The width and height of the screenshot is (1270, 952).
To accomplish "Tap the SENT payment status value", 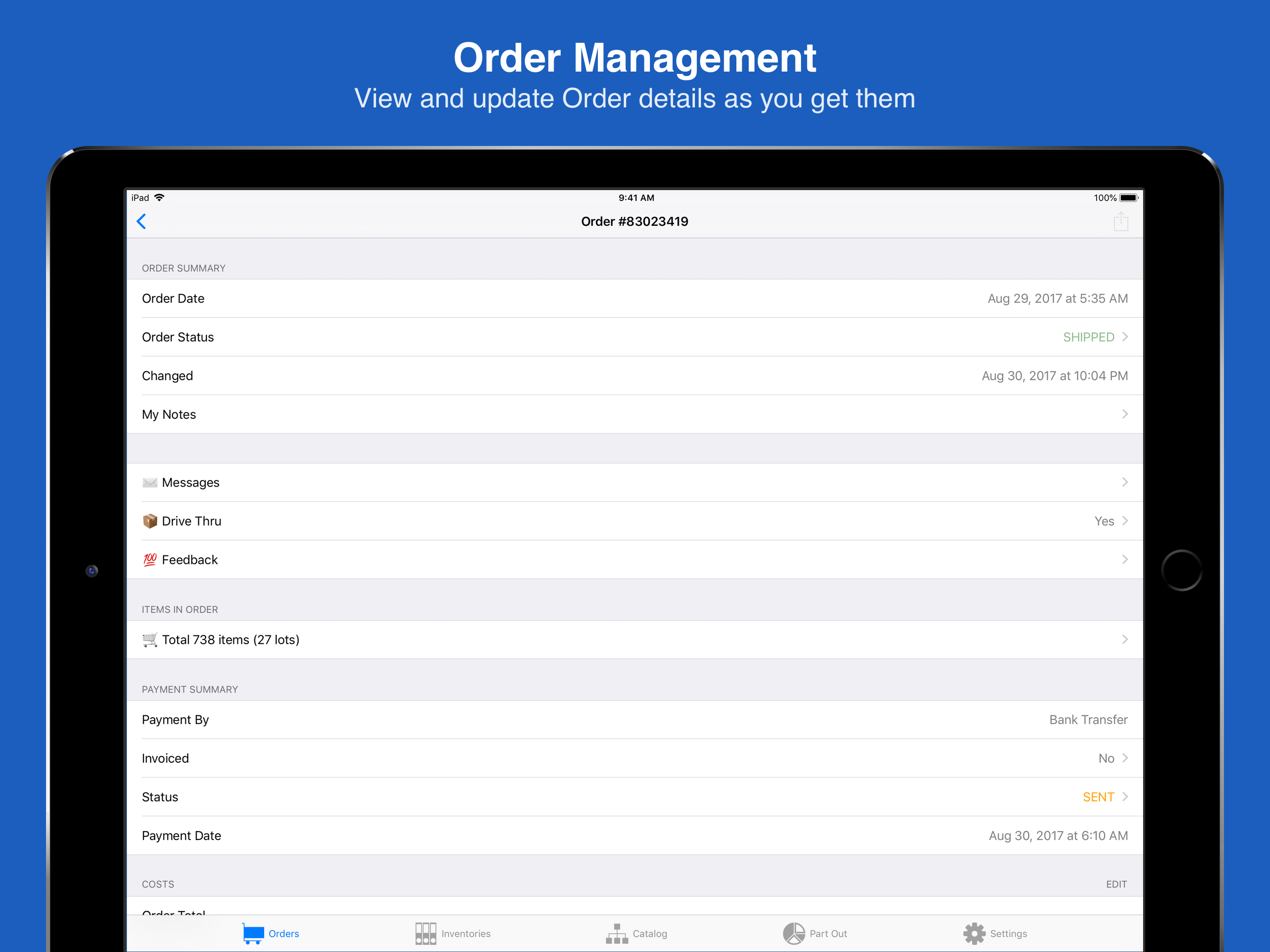I will coord(1098,797).
